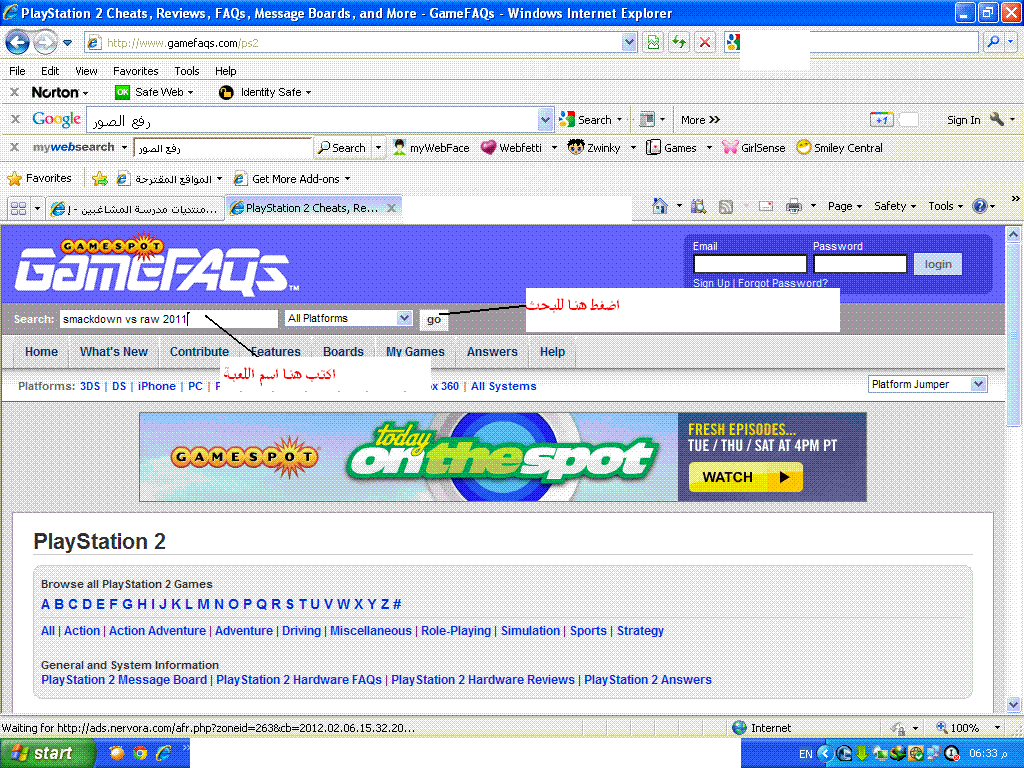Switch to the Arabic forum tab

135,209
